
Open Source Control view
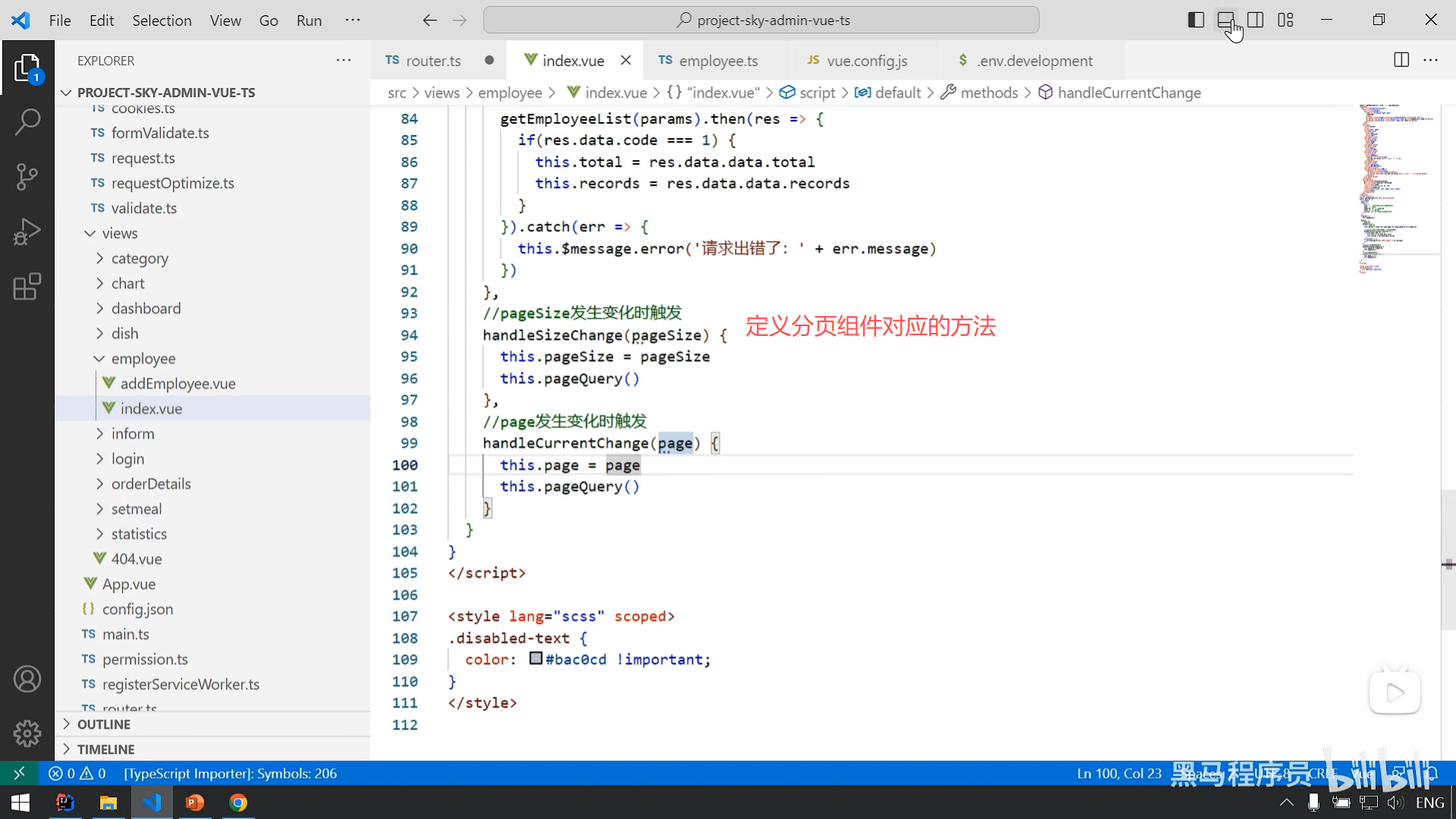tap(27, 177)
